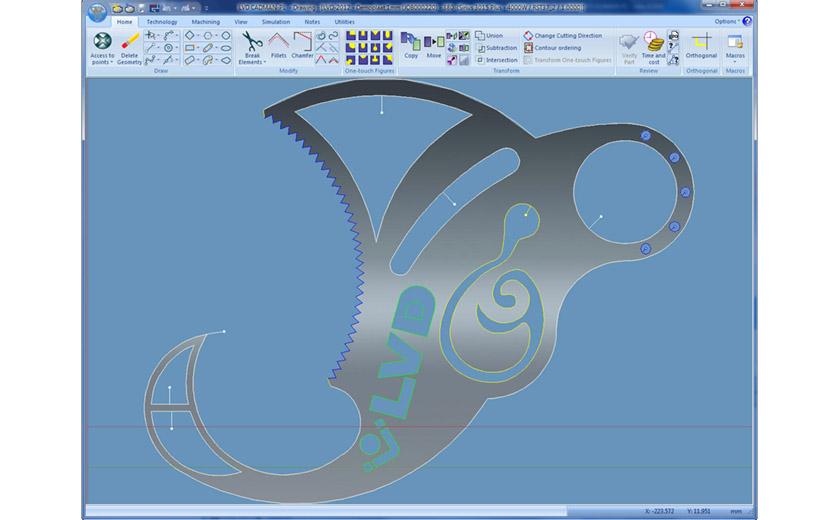This screenshot has width=840, height=520.
Task: Select the concentric circles draw tool
Action: 169,48
